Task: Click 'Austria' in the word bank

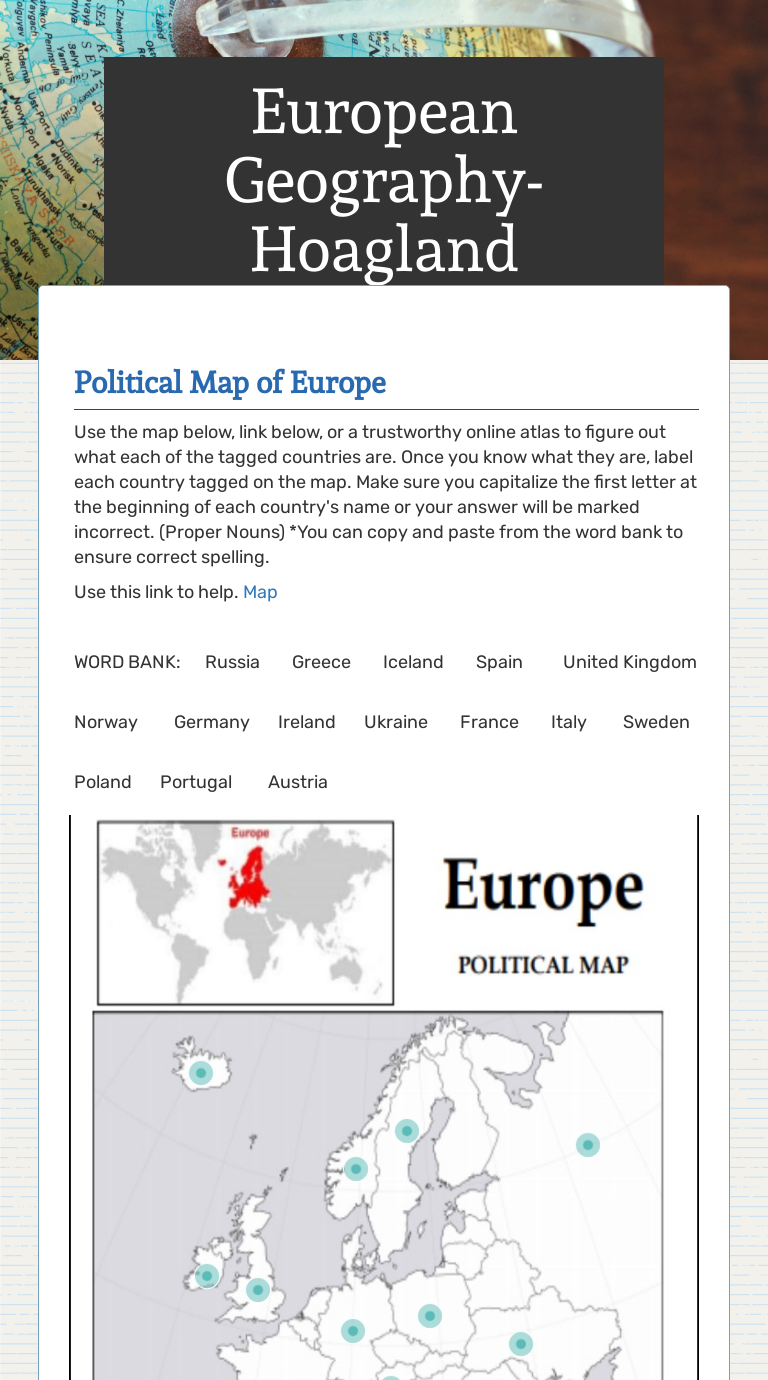Action: point(297,782)
